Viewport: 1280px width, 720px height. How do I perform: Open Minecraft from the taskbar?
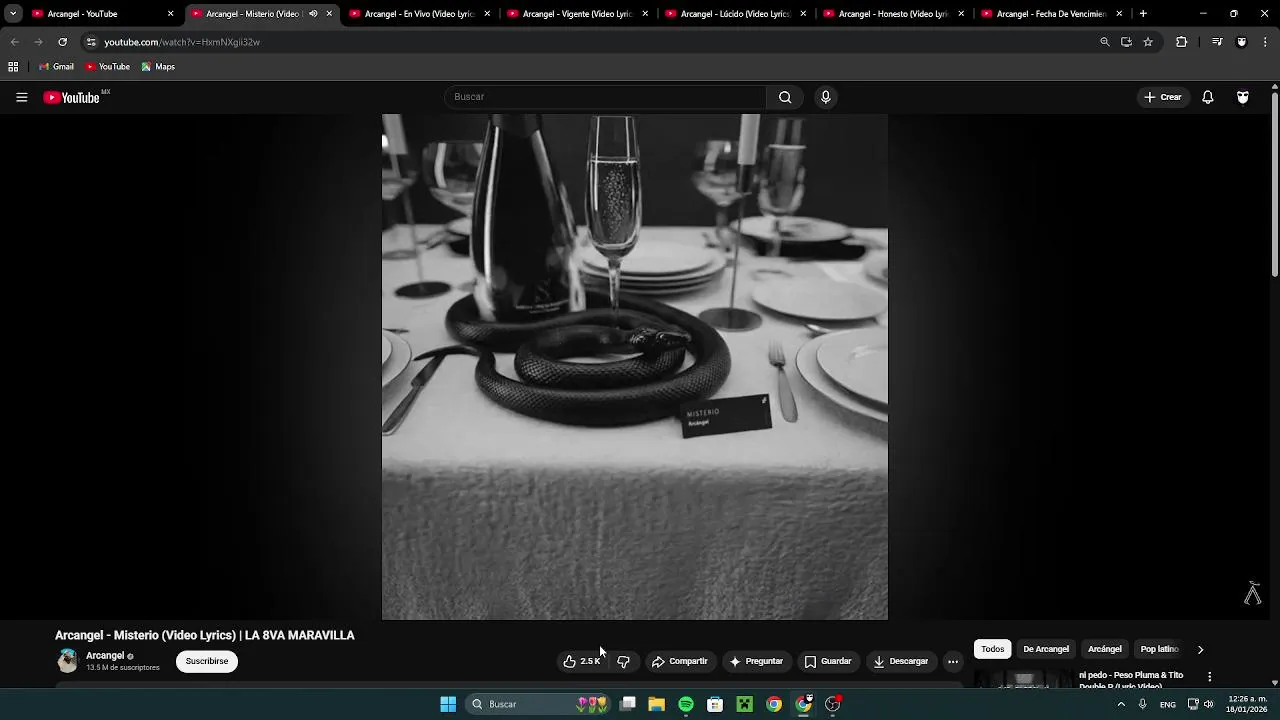(744, 704)
